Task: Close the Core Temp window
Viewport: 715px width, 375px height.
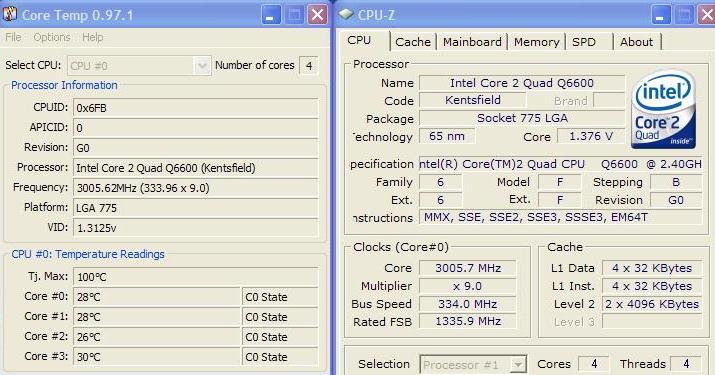Action: click(x=317, y=15)
